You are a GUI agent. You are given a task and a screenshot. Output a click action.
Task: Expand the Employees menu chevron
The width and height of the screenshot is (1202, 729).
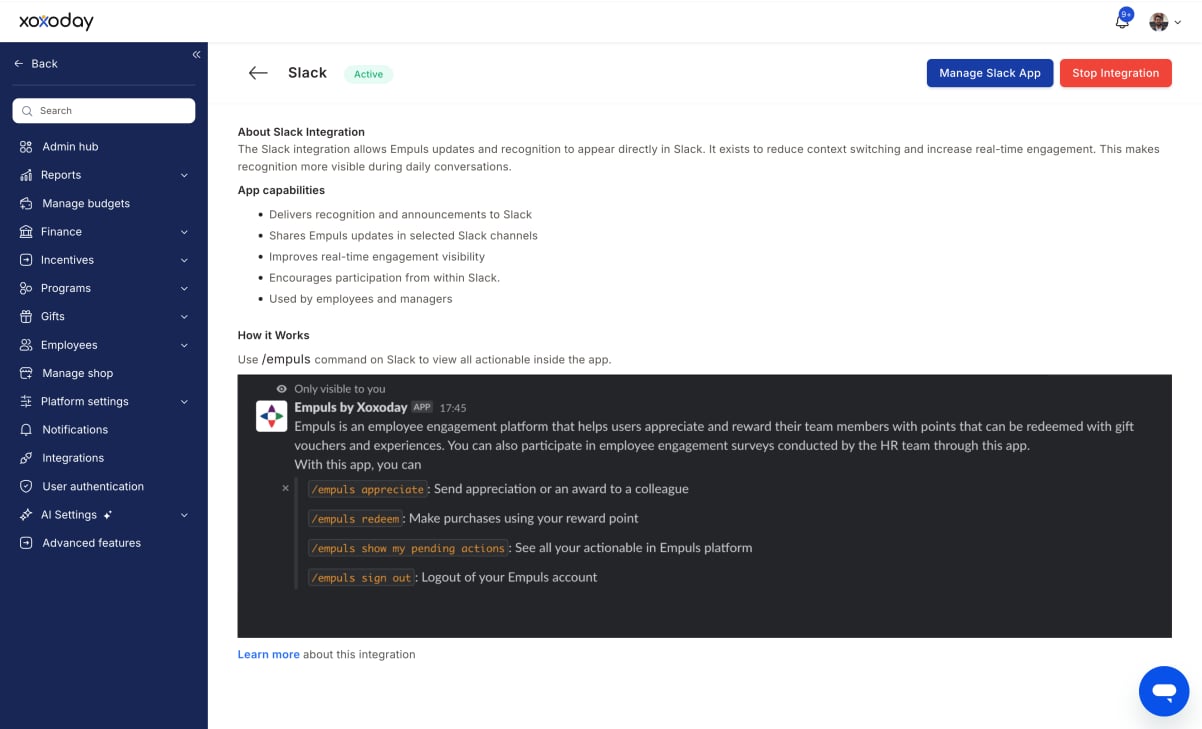(184, 345)
